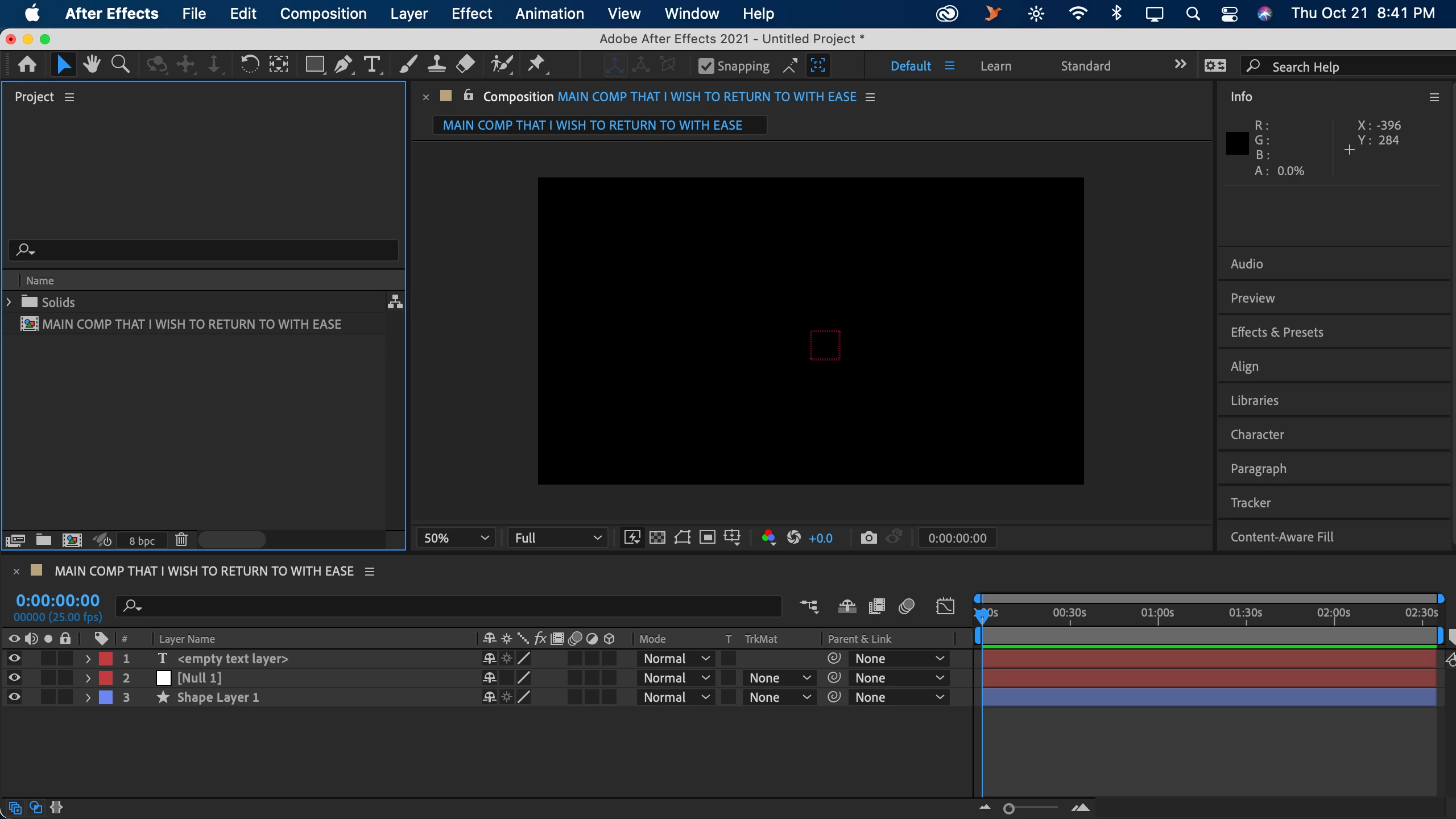Select the Pen tool
Viewport: 1456px width, 819px height.
coord(342,65)
